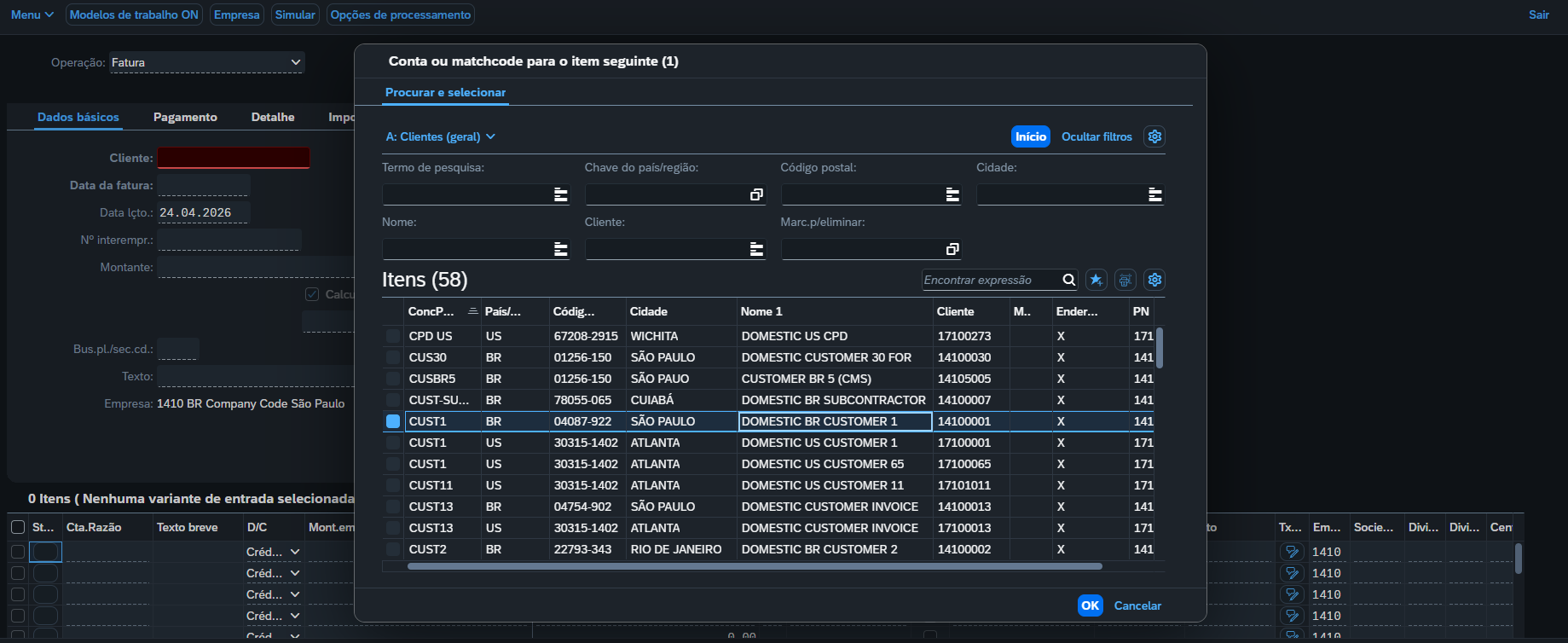Tick the checkbox for CUST2 Rio de Janeiro row
1568x643 pixels.
click(x=393, y=549)
